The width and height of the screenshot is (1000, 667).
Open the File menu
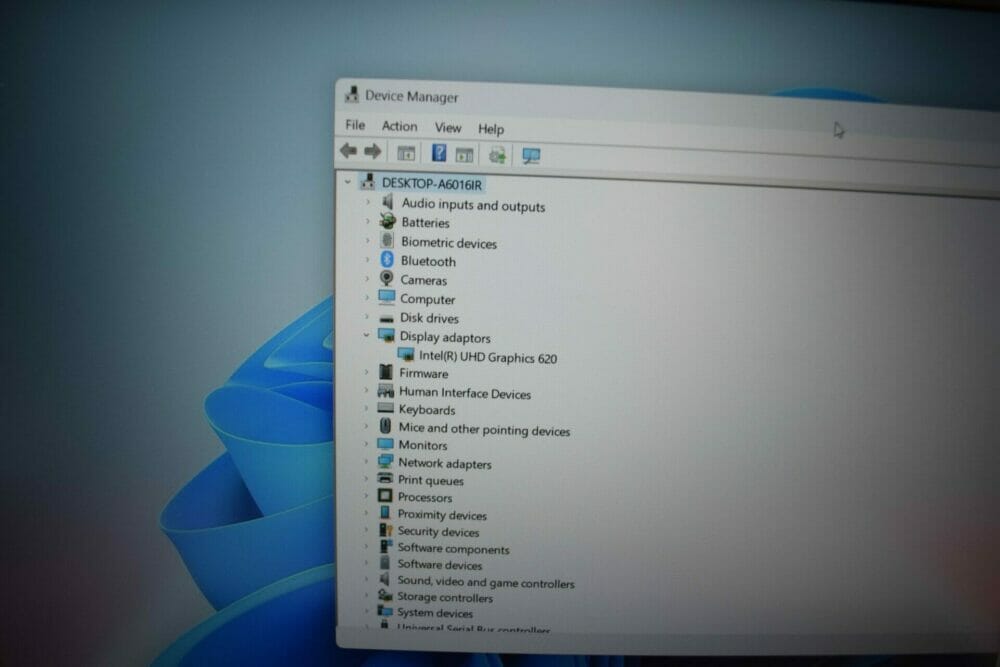(355, 125)
